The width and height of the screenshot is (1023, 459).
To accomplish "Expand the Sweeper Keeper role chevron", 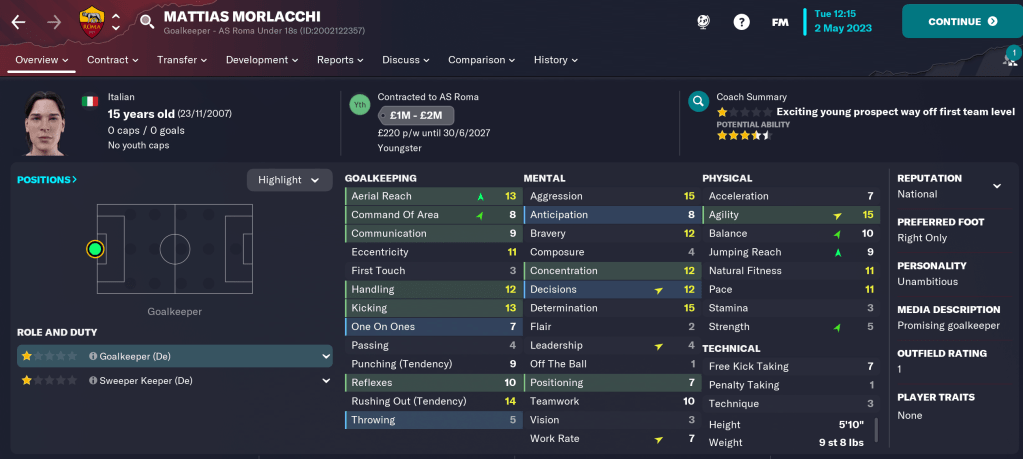I will (326, 381).
